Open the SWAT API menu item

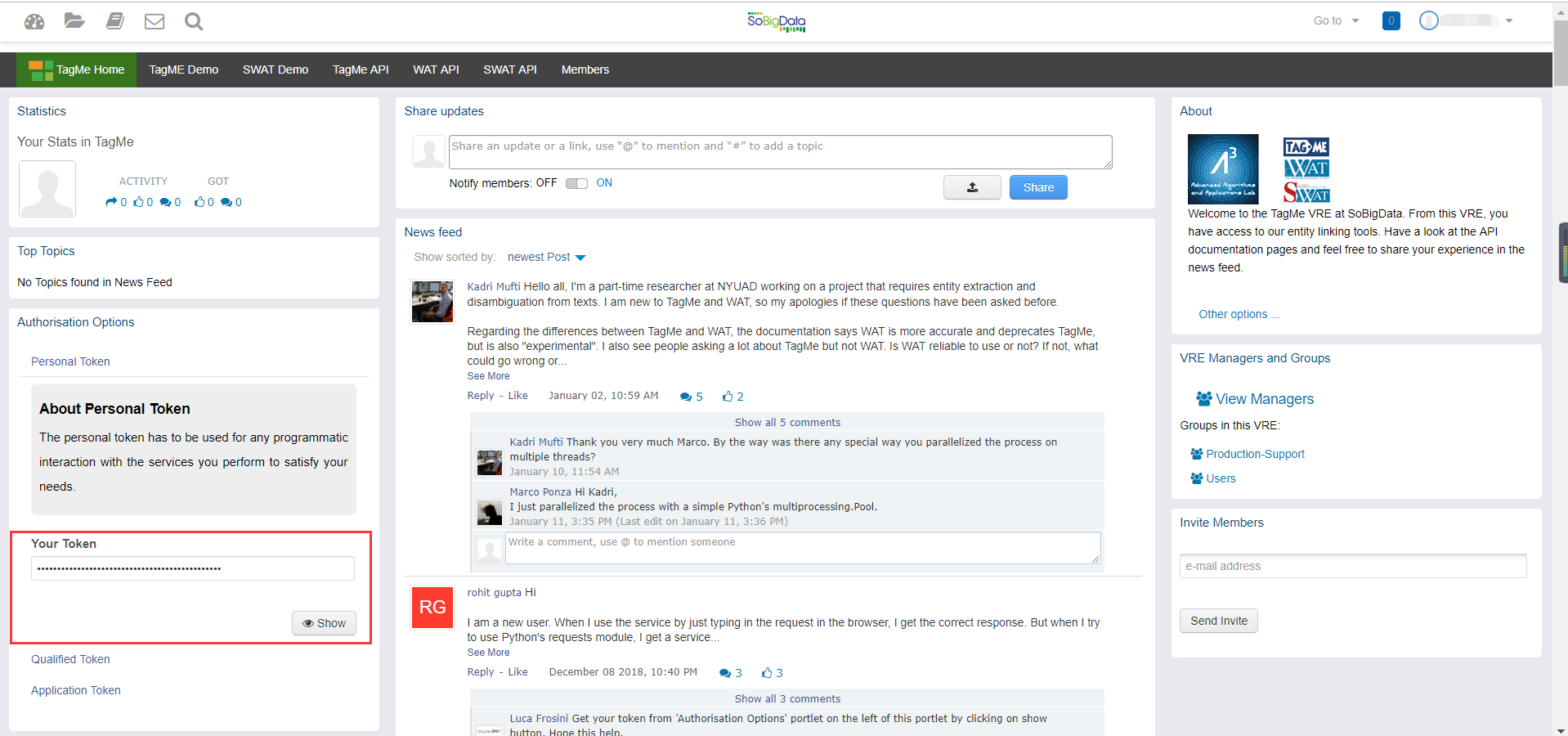pyautogui.click(x=510, y=70)
